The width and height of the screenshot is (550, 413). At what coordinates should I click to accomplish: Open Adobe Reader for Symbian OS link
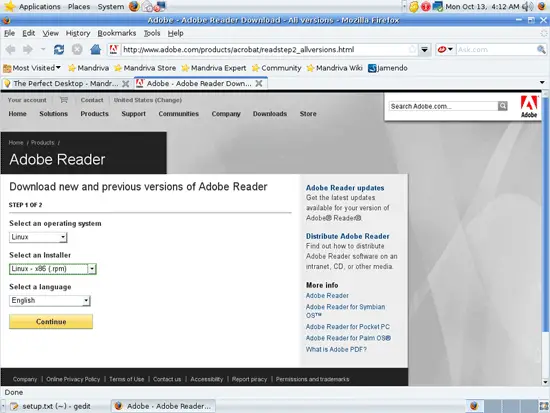coord(346,311)
